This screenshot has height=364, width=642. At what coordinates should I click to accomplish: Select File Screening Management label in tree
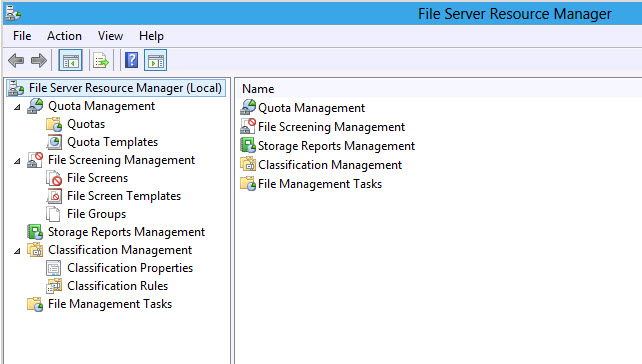121,160
